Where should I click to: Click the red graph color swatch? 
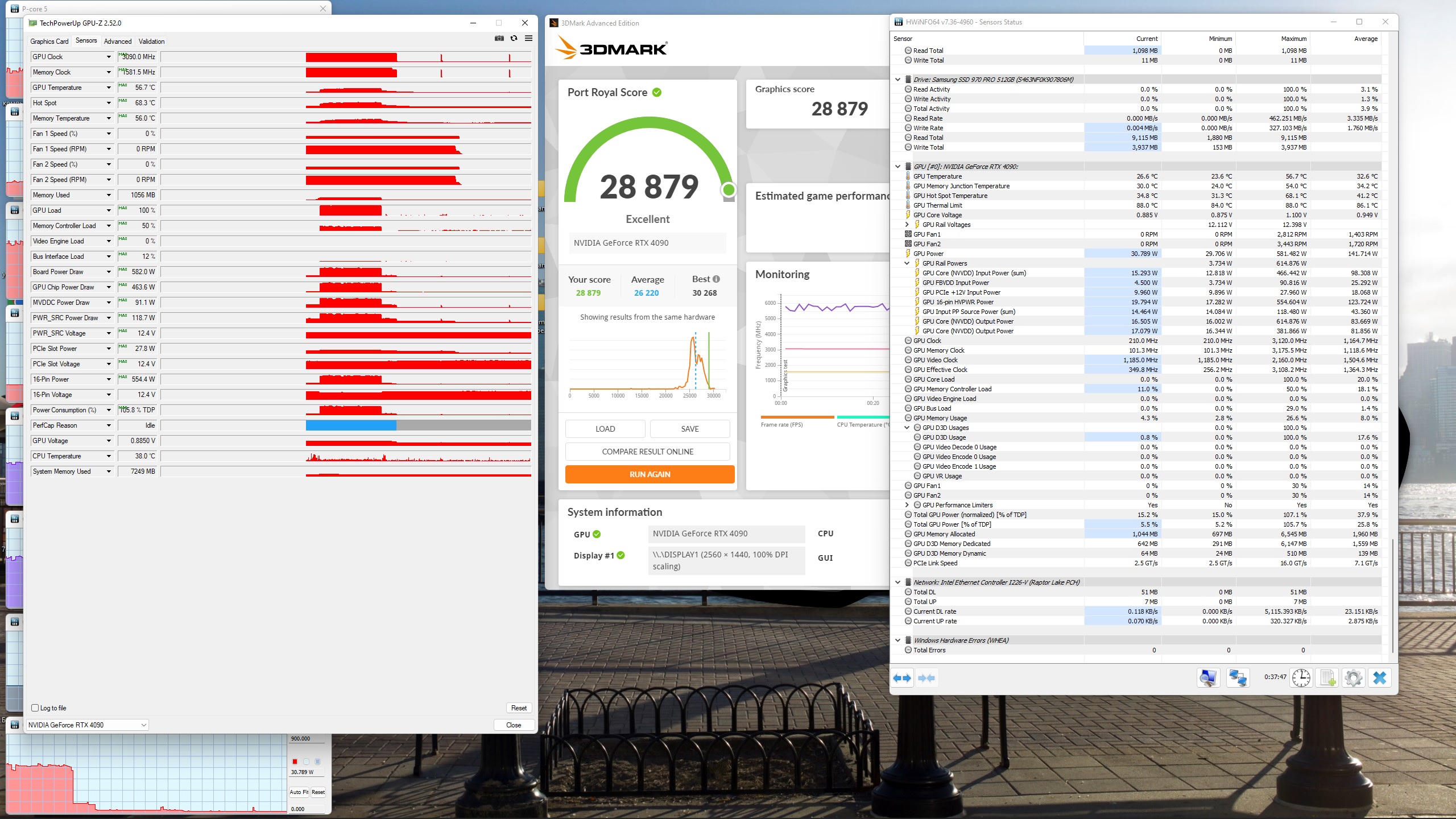pyautogui.click(x=295, y=762)
